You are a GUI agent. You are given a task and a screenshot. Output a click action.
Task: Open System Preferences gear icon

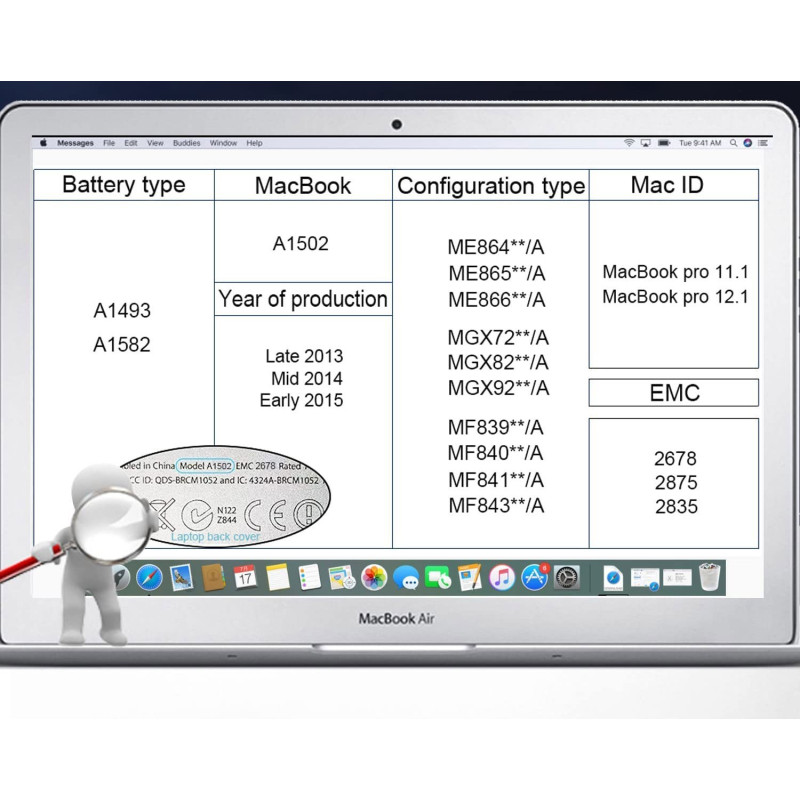(566, 578)
